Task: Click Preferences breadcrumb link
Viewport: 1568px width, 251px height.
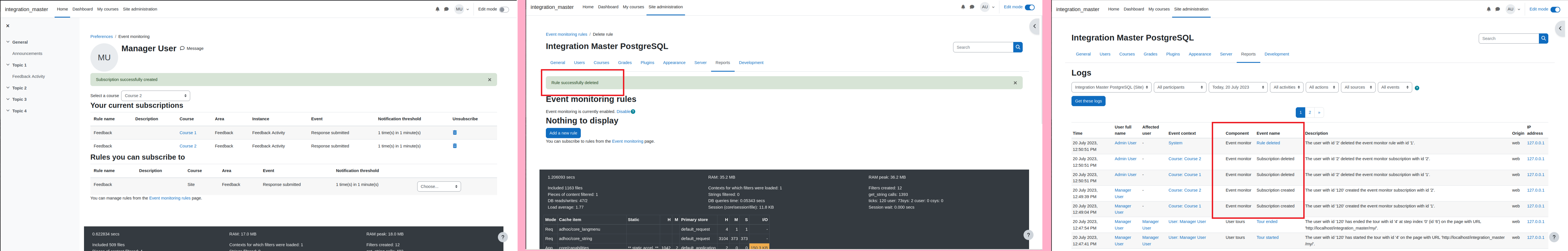Action: pos(102,37)
